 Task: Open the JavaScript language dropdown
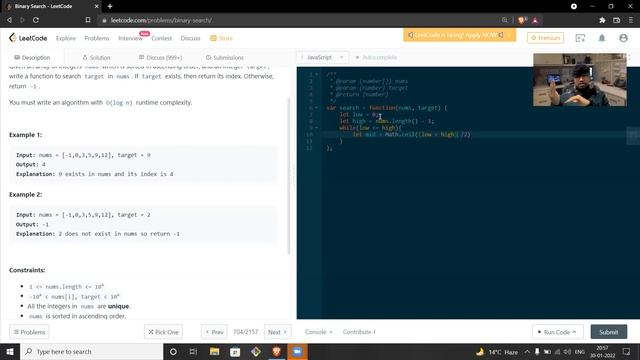coord(322,58)
